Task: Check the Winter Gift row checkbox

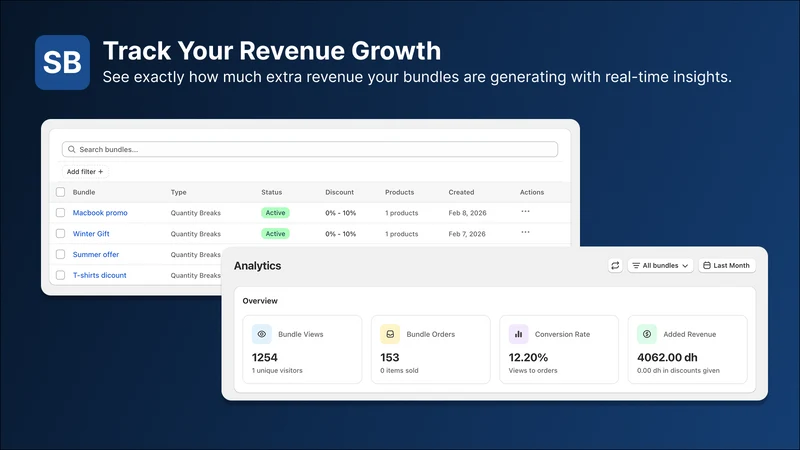Action: pyautogui.click(x=60, y=234)
